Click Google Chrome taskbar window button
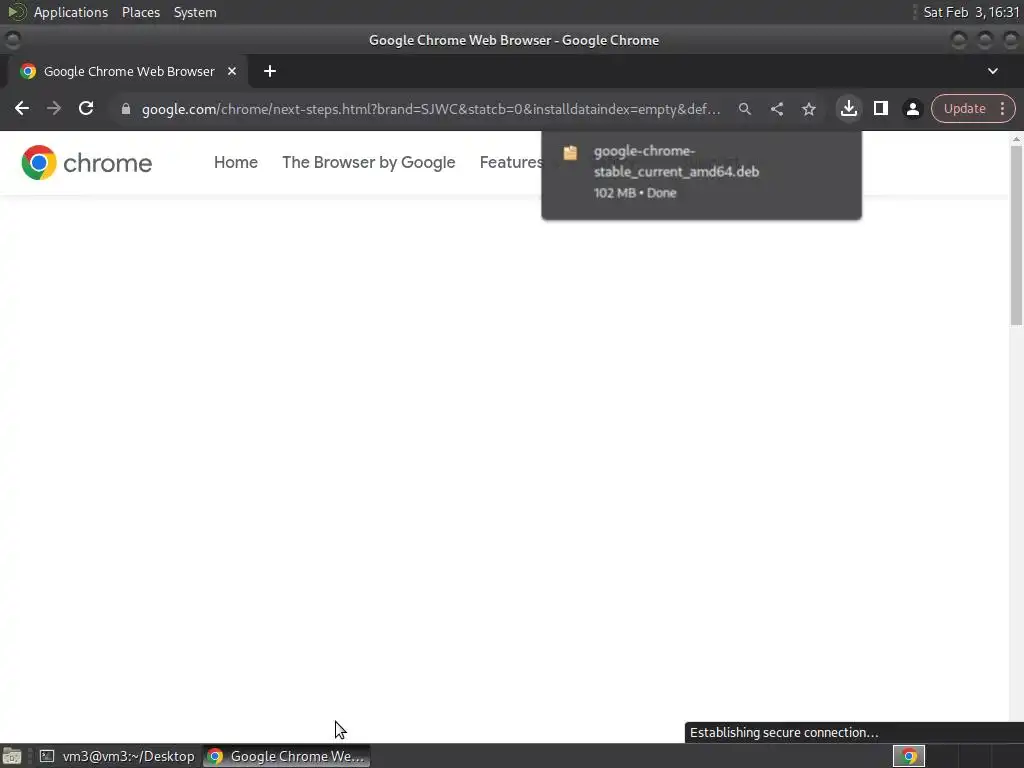Image resolution: width=1024 pixels, height=768 pixels. click(x=287, y=756)
